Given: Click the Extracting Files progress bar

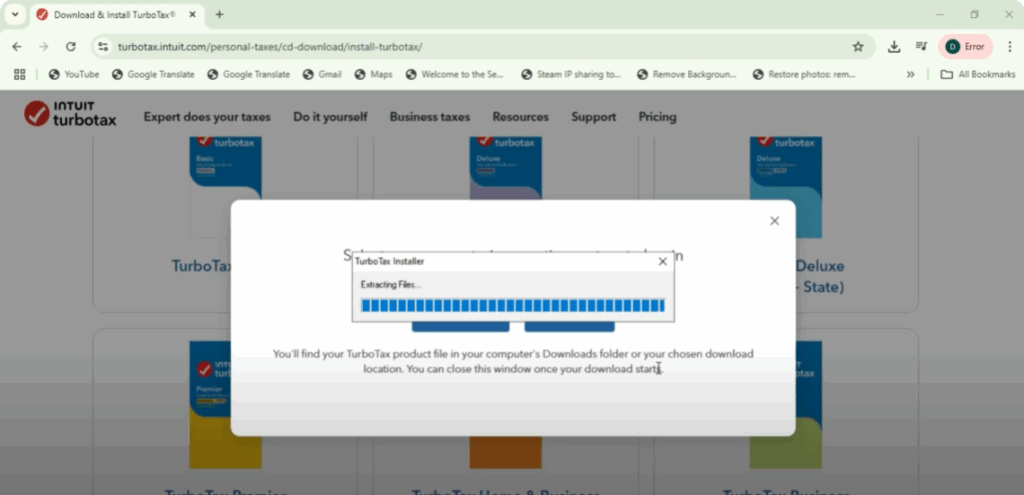Looking at the screenshot, I should coord(513,305).
